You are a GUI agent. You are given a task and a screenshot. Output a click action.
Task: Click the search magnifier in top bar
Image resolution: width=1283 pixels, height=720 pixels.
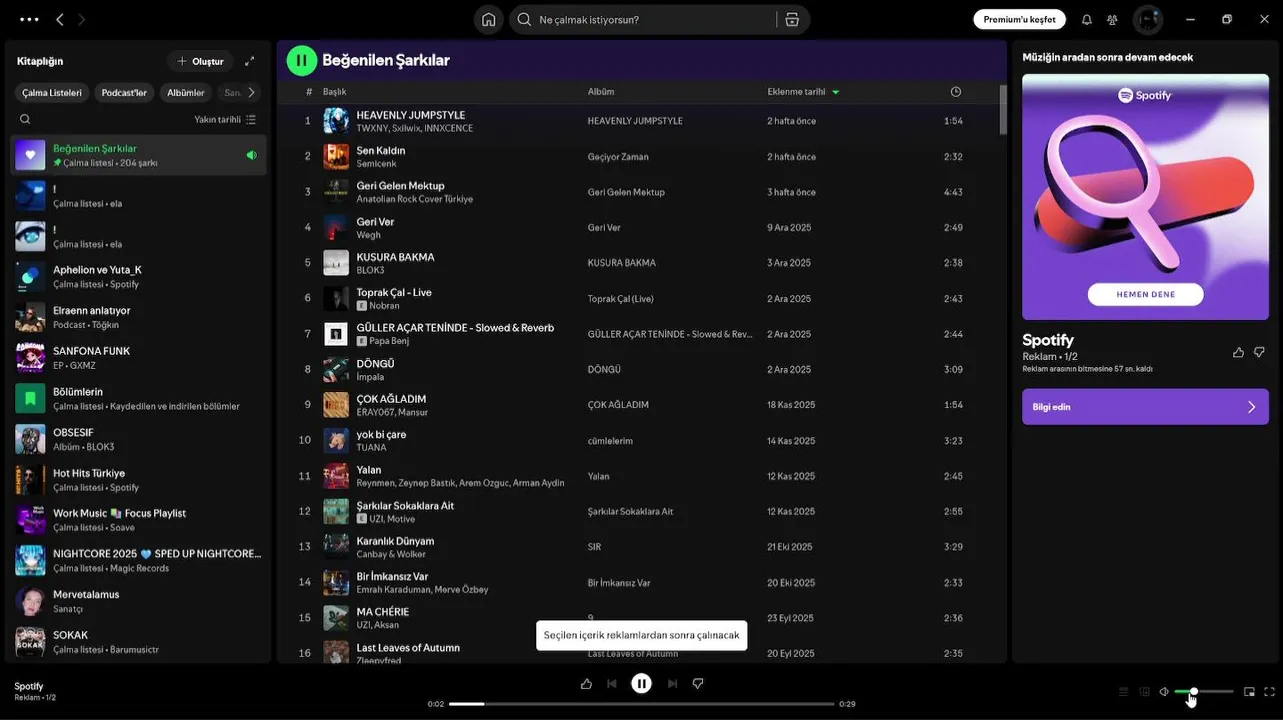tap(524, 19)
